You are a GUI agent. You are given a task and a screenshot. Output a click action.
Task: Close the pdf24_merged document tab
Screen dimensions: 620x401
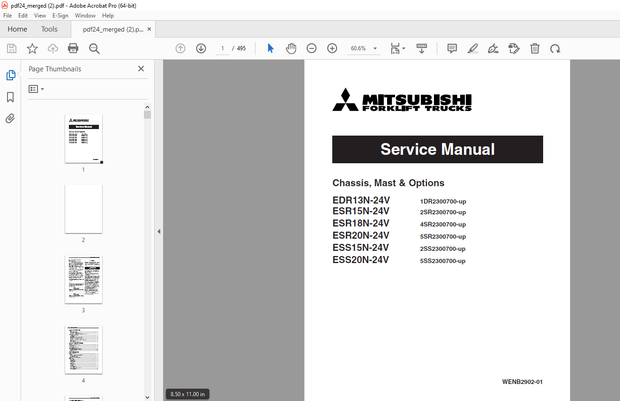[x=149, y=29]
